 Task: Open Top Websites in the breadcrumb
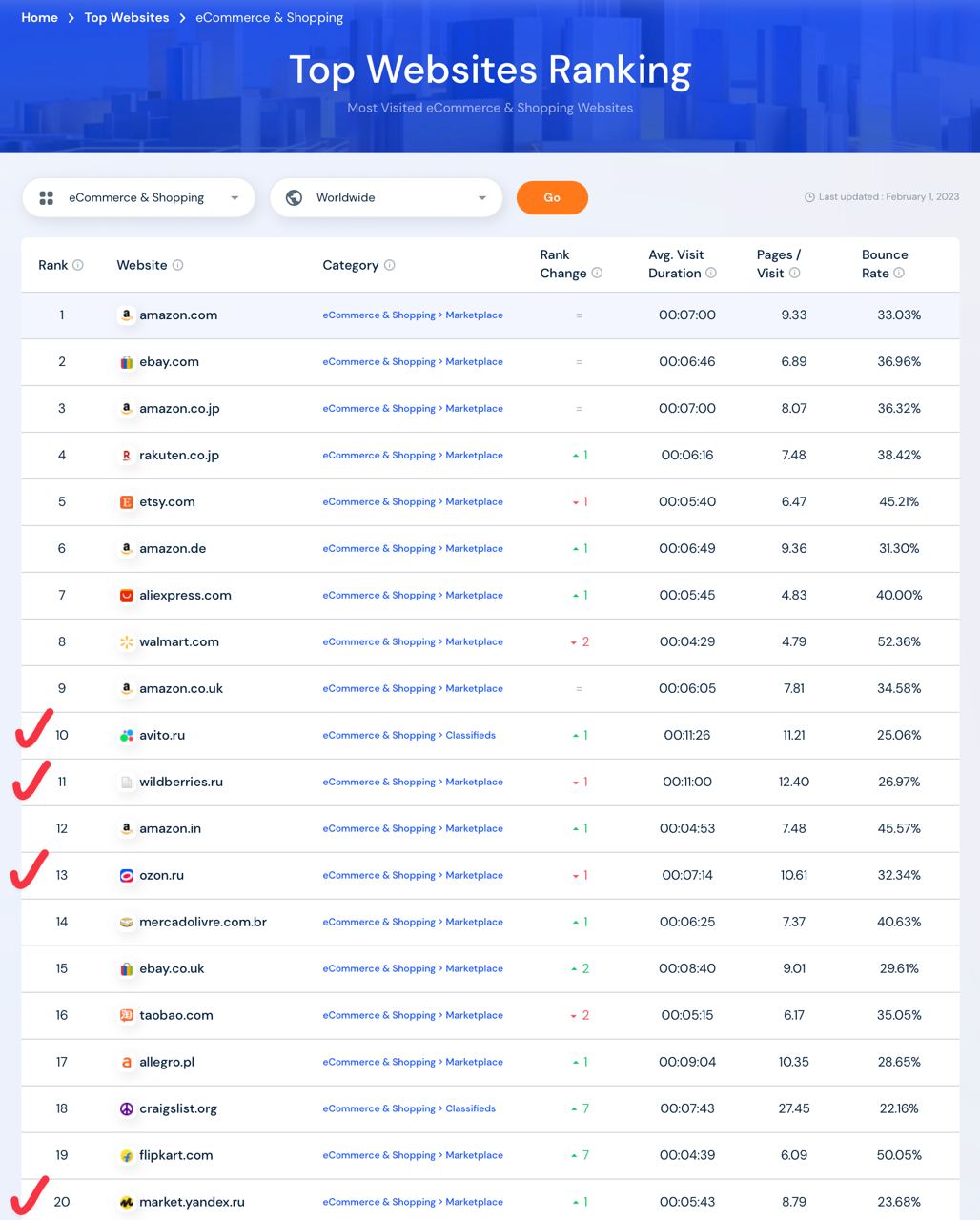(x=127, y=17)
